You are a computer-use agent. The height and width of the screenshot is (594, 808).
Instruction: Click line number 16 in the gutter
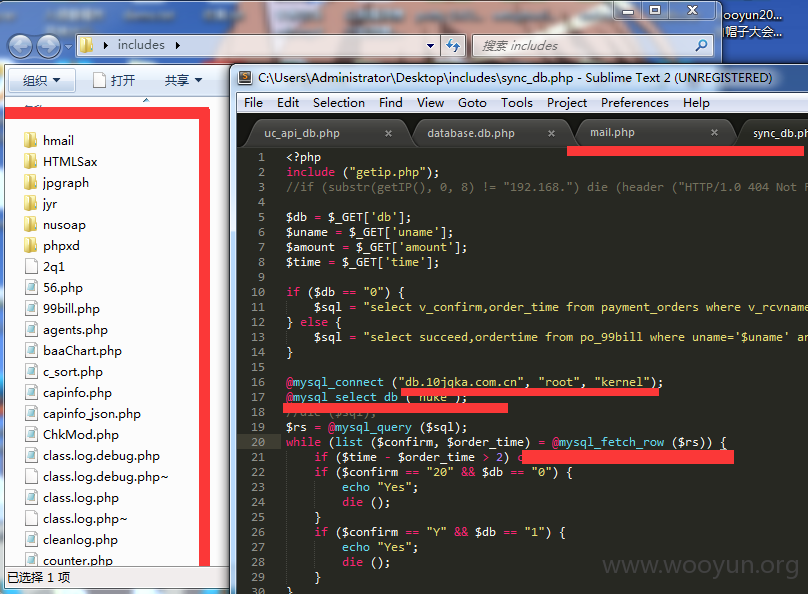tap(258, 382)
